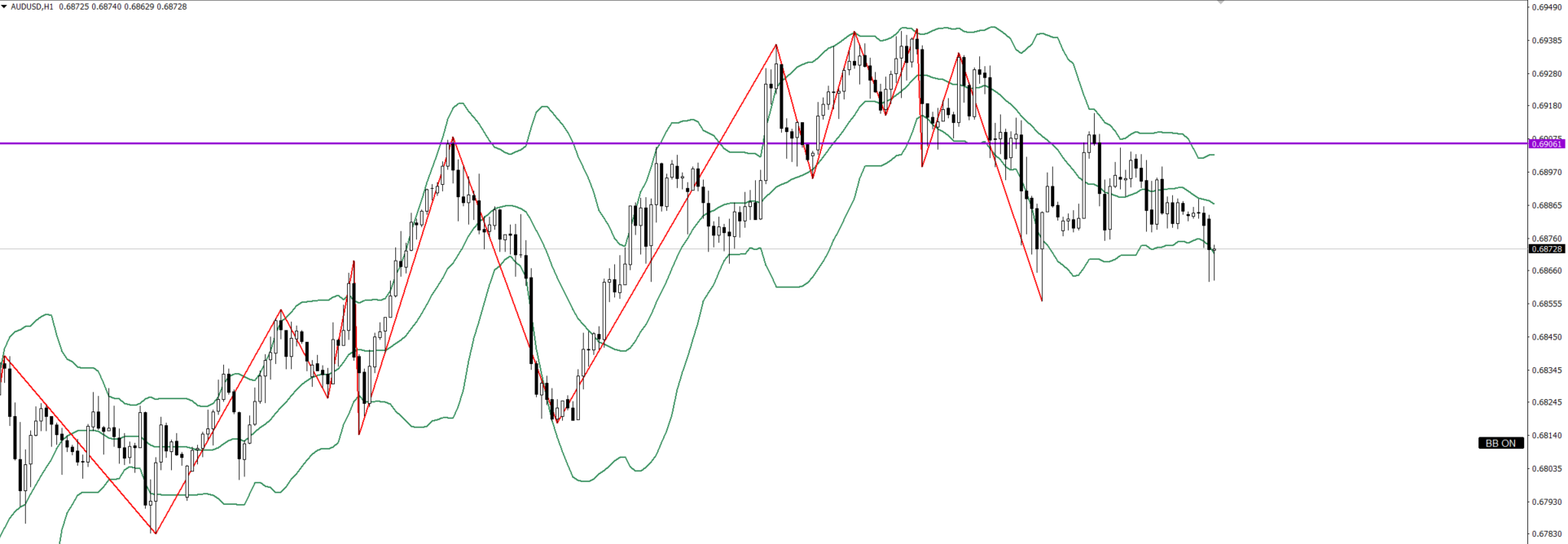Click the 0.68555 label on price scale
Viewport: 1568px width, 544px height.
coord(1546,304)
